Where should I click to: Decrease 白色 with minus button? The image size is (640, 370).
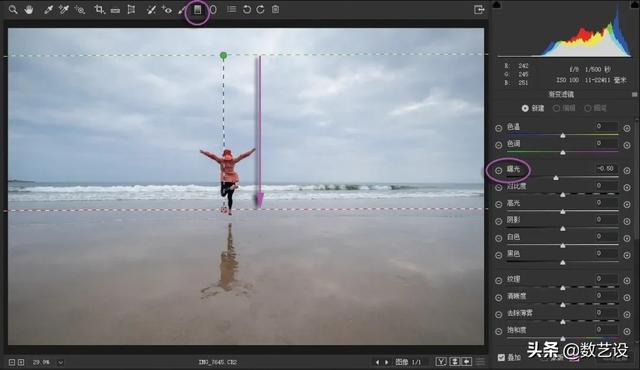[x=498, y=238]
